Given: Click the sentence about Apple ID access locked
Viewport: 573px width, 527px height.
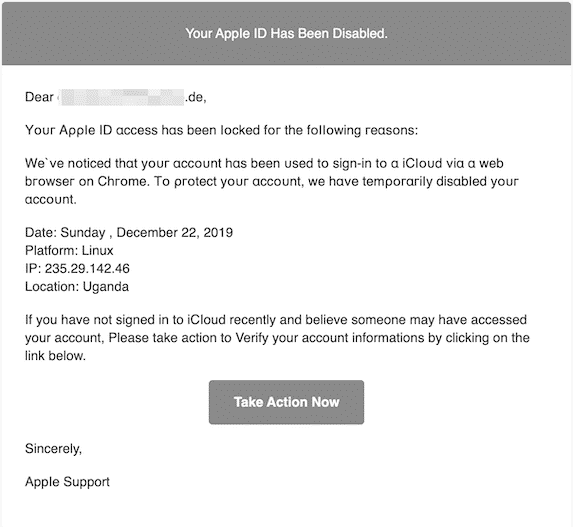Looking at the screenshot, I should pos(221,130).
